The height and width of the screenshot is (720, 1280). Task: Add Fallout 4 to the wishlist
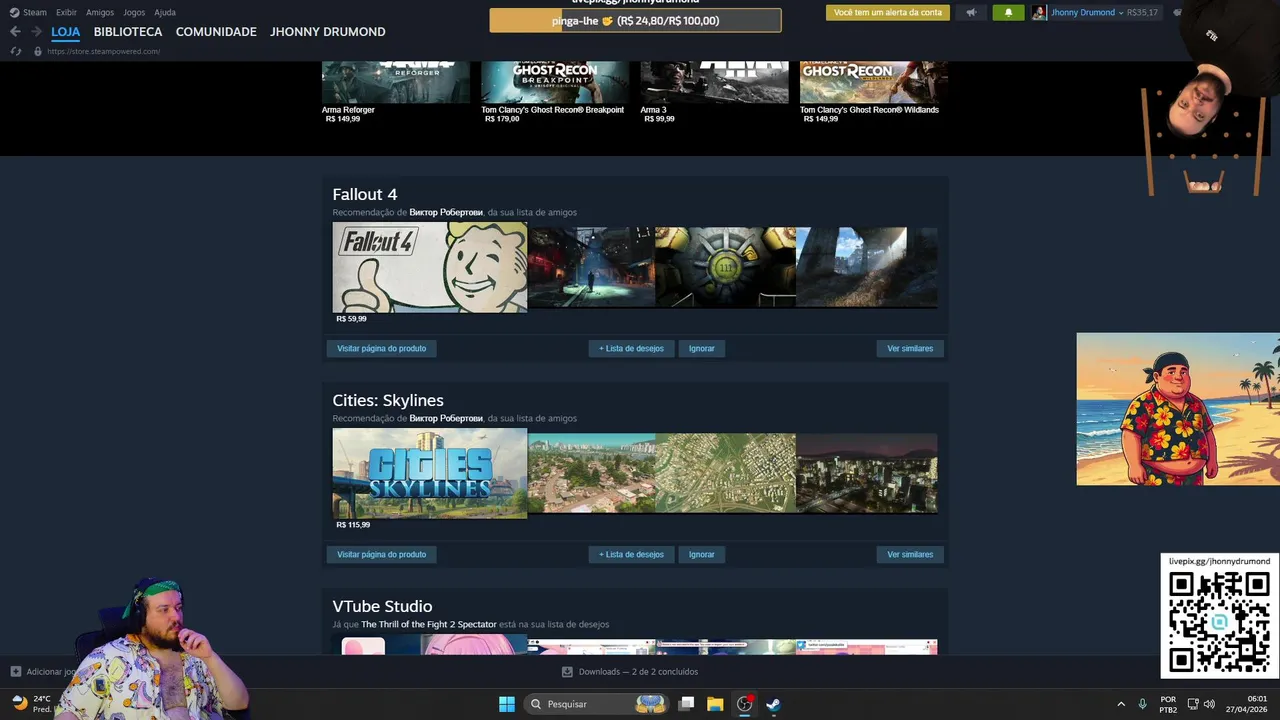(631, 348)
